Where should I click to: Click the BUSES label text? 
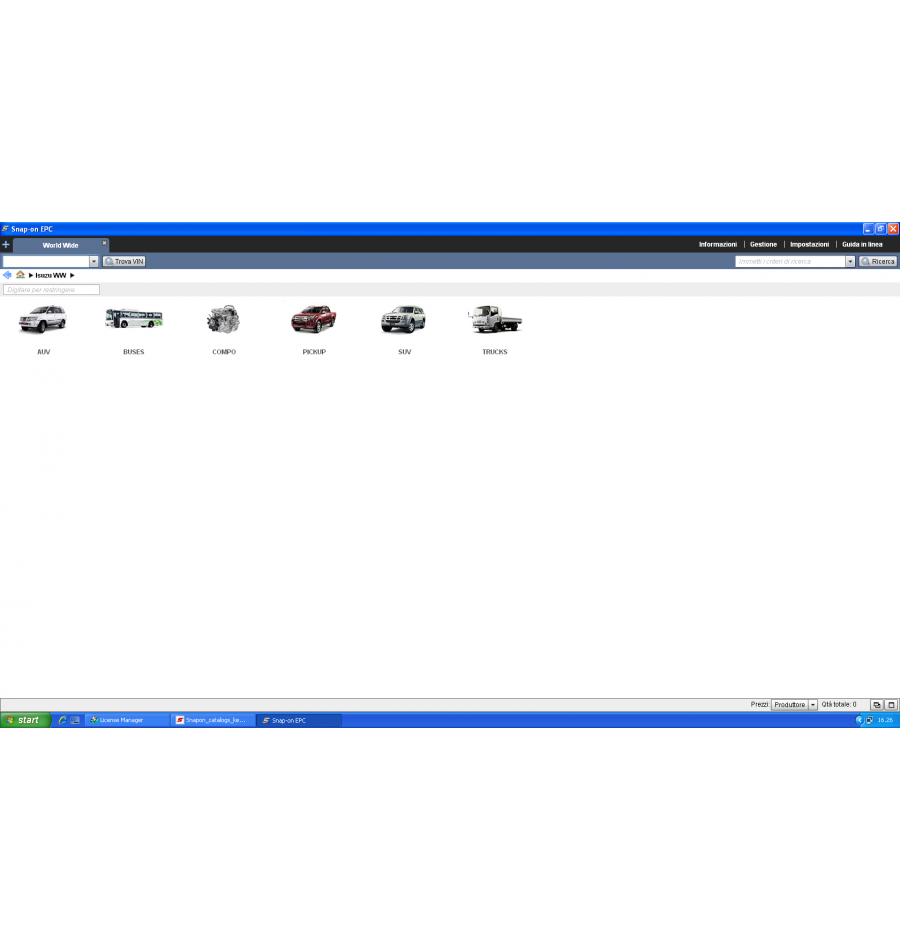click(x=133, y=352)
